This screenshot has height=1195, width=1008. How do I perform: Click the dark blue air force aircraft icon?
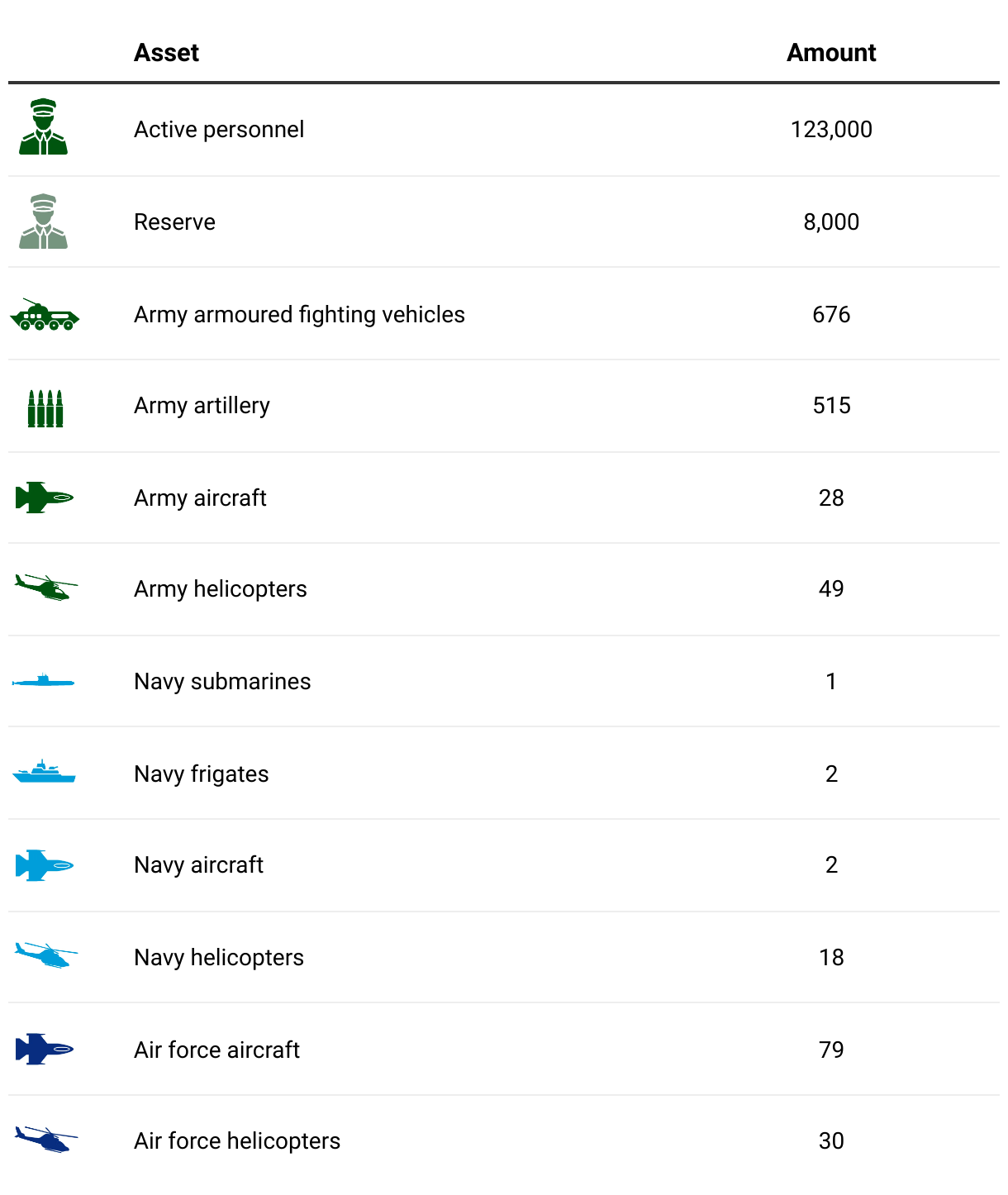pos(45,1050)
